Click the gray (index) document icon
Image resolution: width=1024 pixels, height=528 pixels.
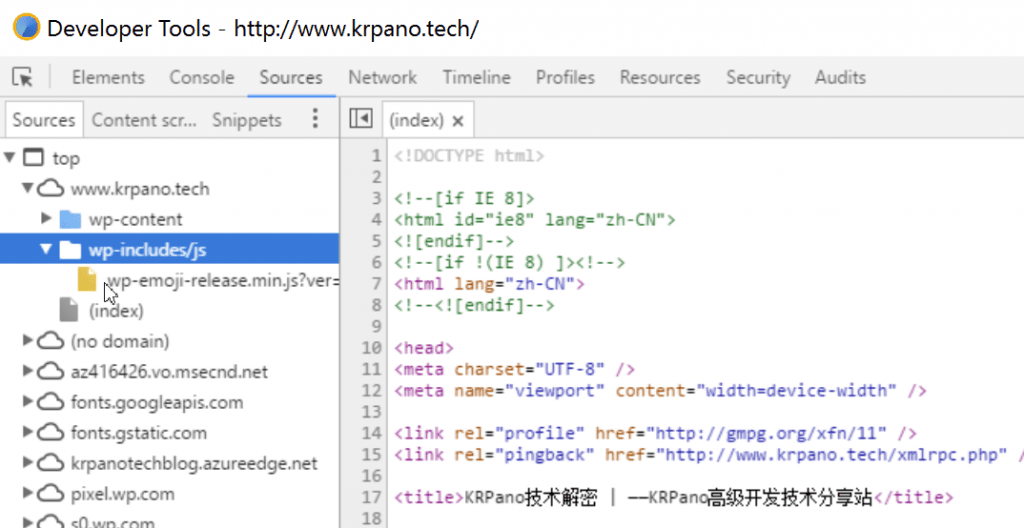pyautogui.click(x=69, y=311)
